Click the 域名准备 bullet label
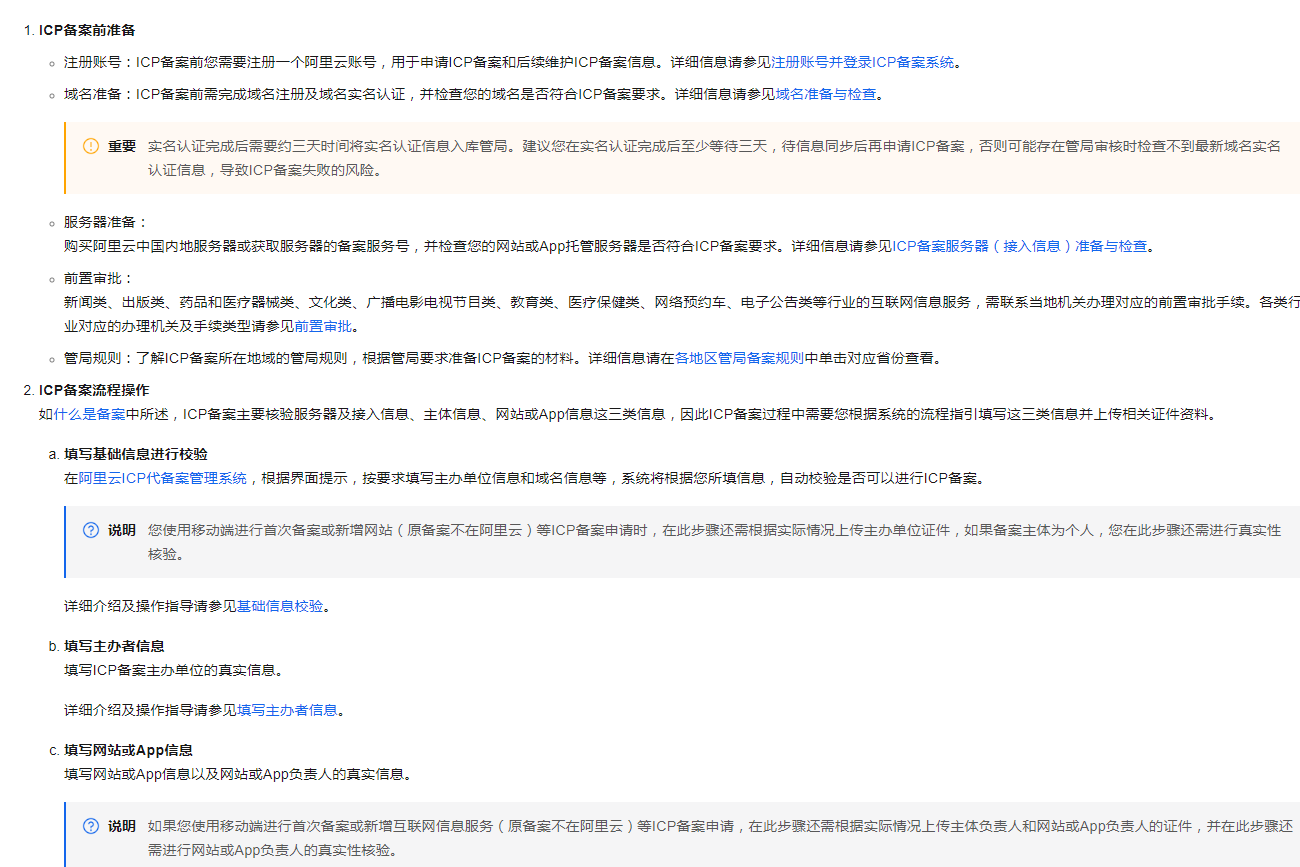 coord(93,95)
